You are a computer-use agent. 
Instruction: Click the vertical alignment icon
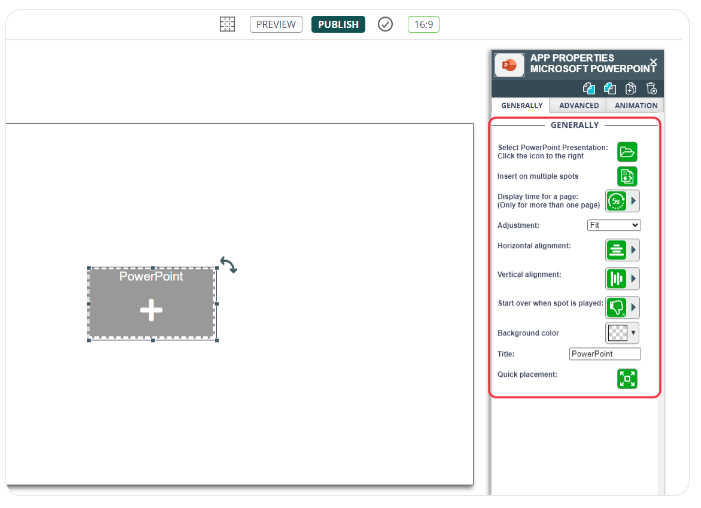617,279
